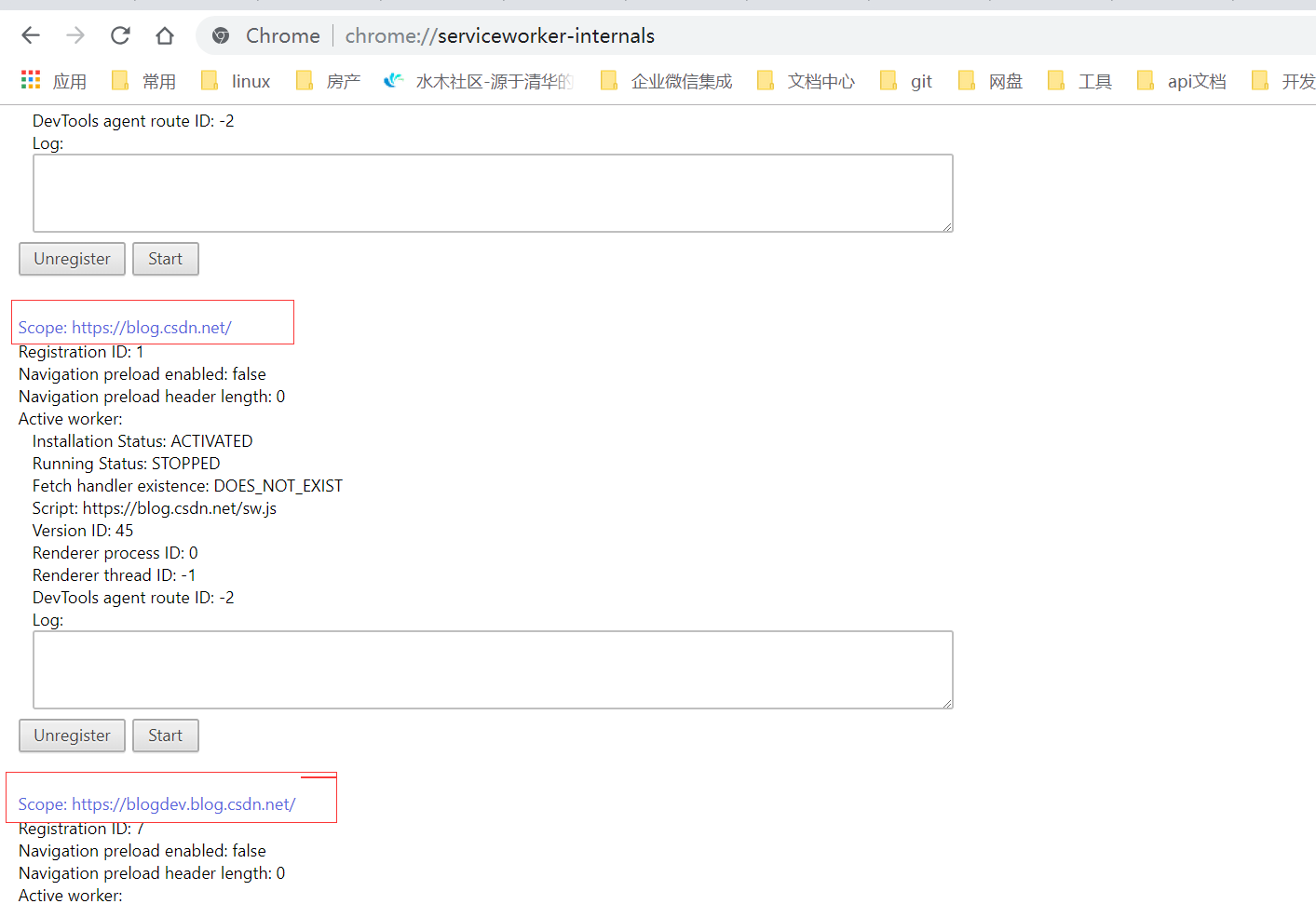The width and height of the screenshot is (1316, 904).
Task: Click the Log textarea of blog.csdn.net worker
Action: point(493,669)
